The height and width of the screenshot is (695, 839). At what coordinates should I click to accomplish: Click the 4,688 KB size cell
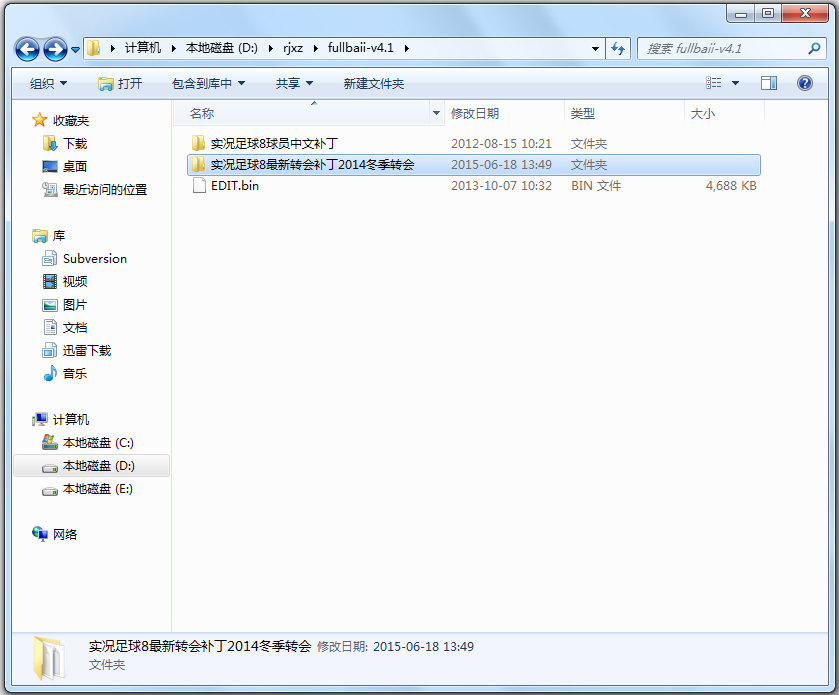731,186
